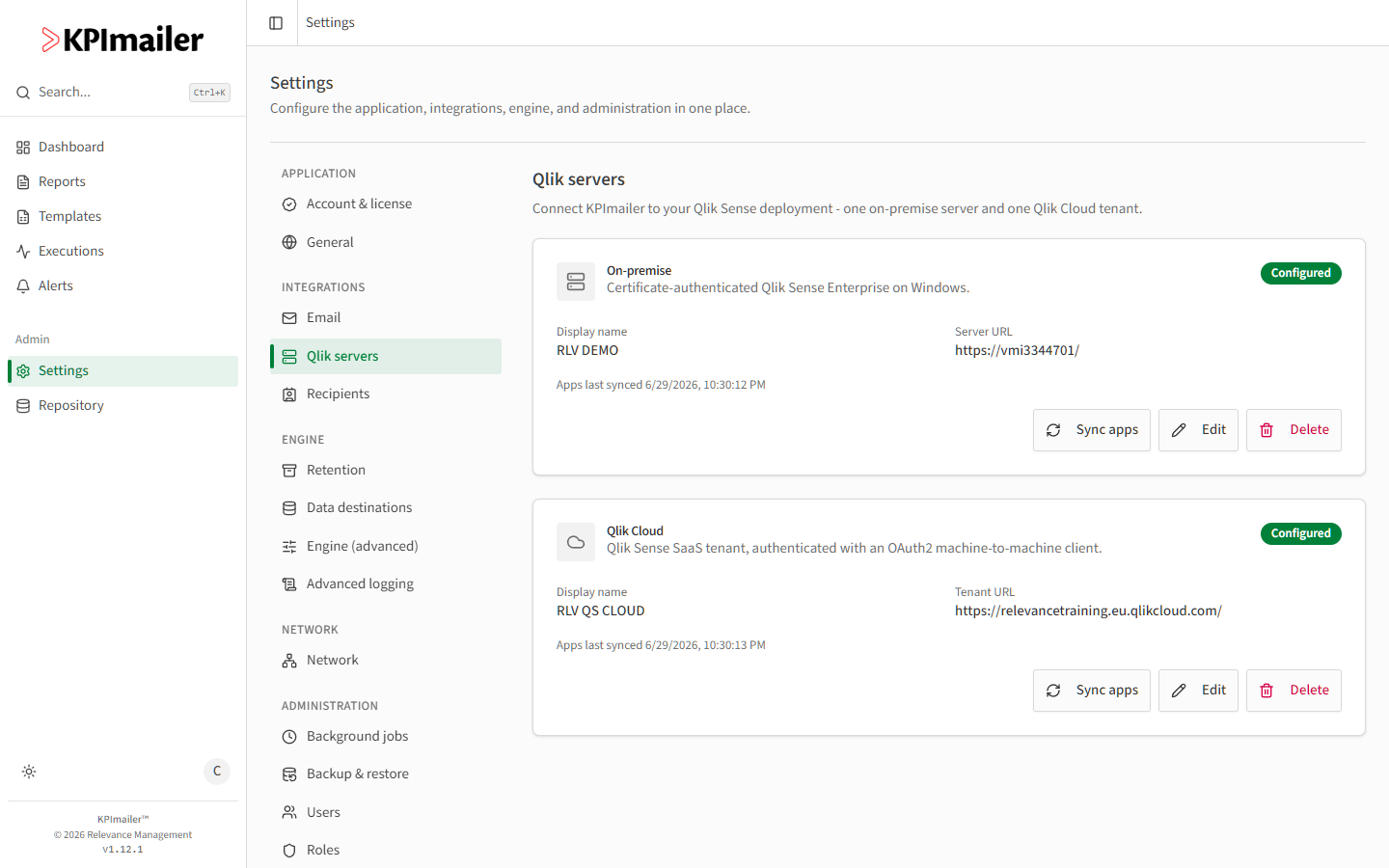Open the Recipients settings section
The width and height of the screenshot is (1389, 868).
tap(386, 394)
